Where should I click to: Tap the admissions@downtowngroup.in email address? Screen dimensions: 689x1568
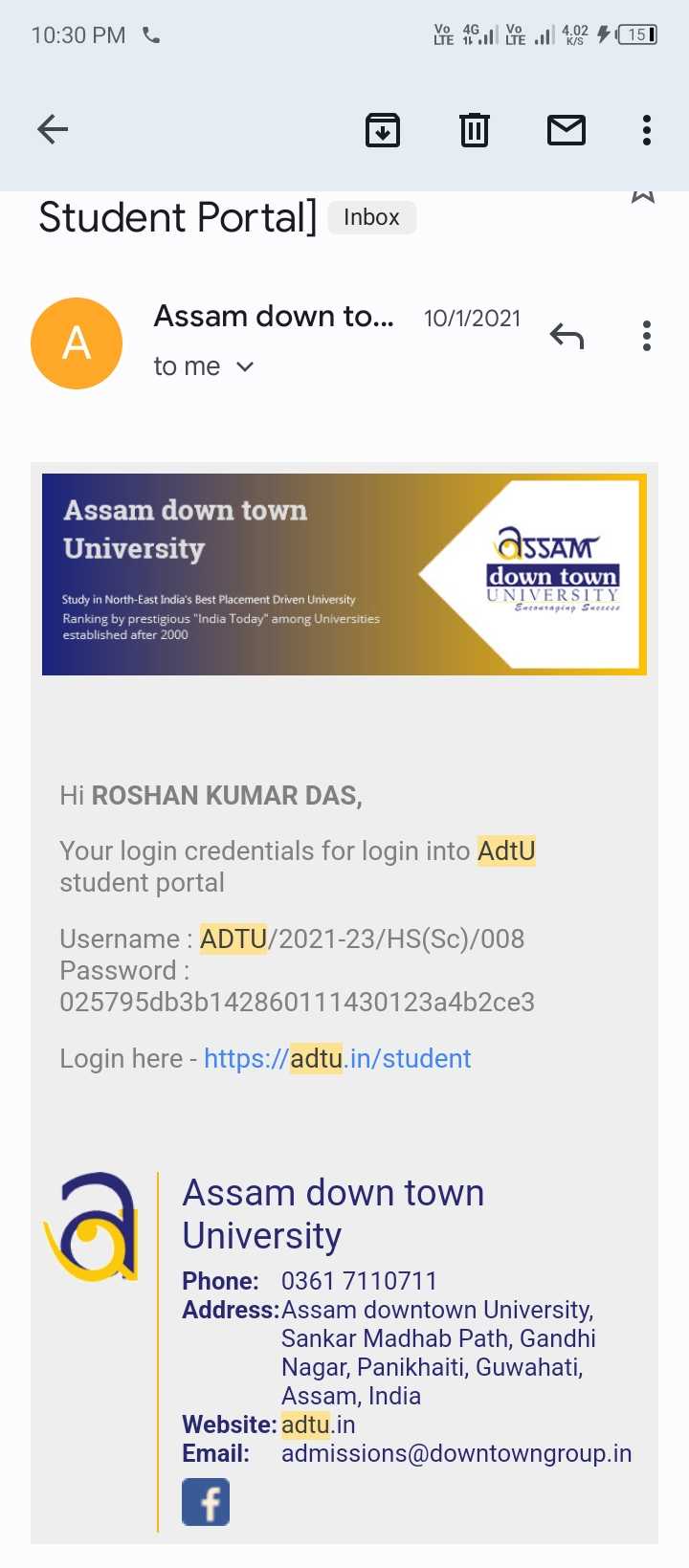click(x=456, y=1453)
